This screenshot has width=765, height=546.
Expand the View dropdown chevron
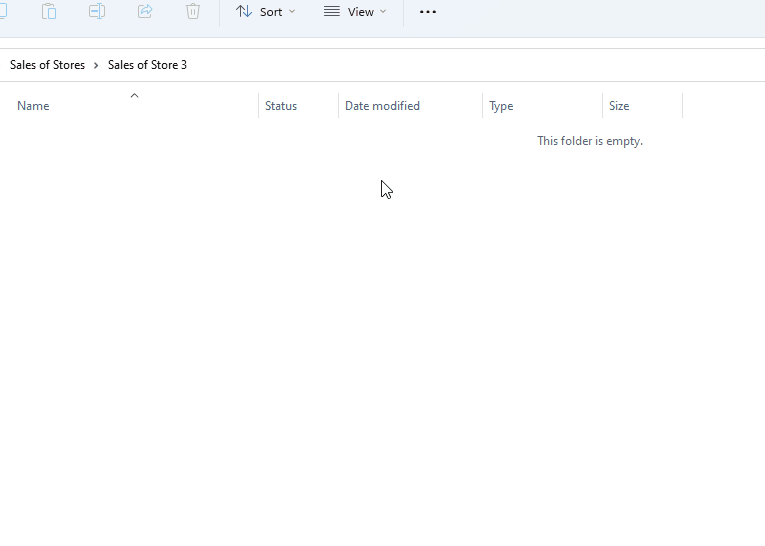[x=383, y=12]
